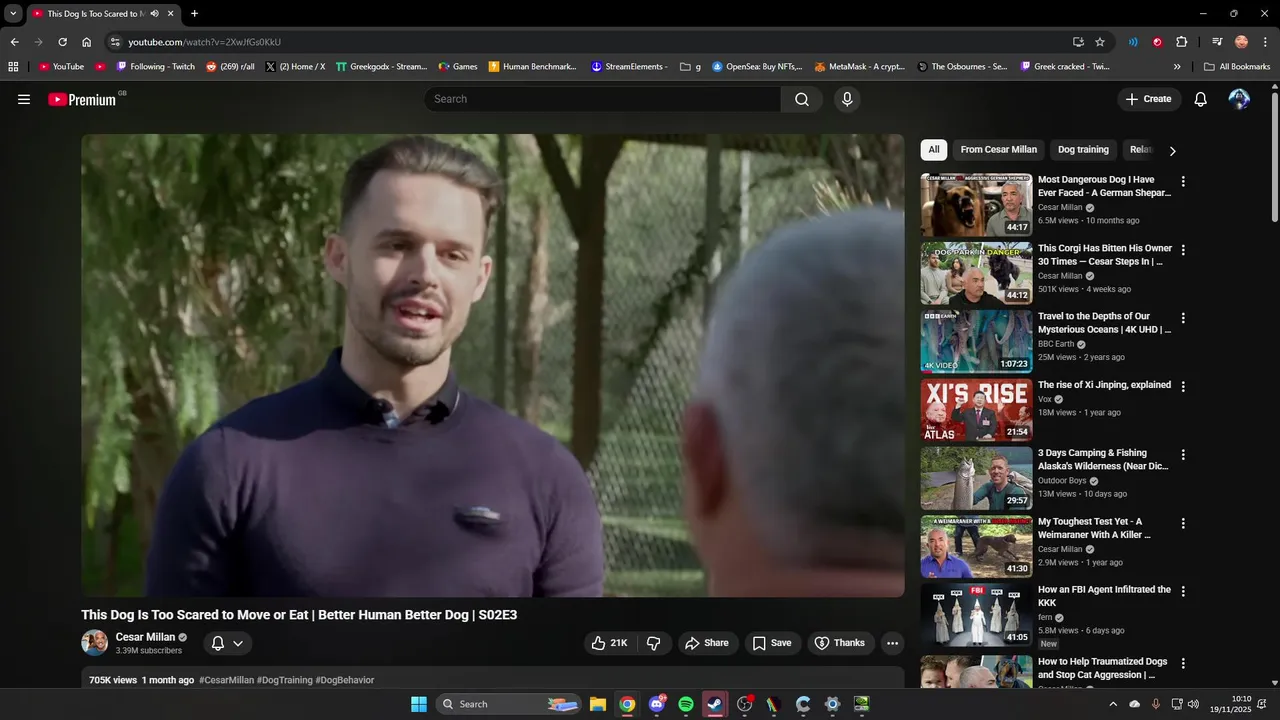Click the #CesarMillan hashtag
The width and height of the screenshot is (1280, 720).
point(226,680)
